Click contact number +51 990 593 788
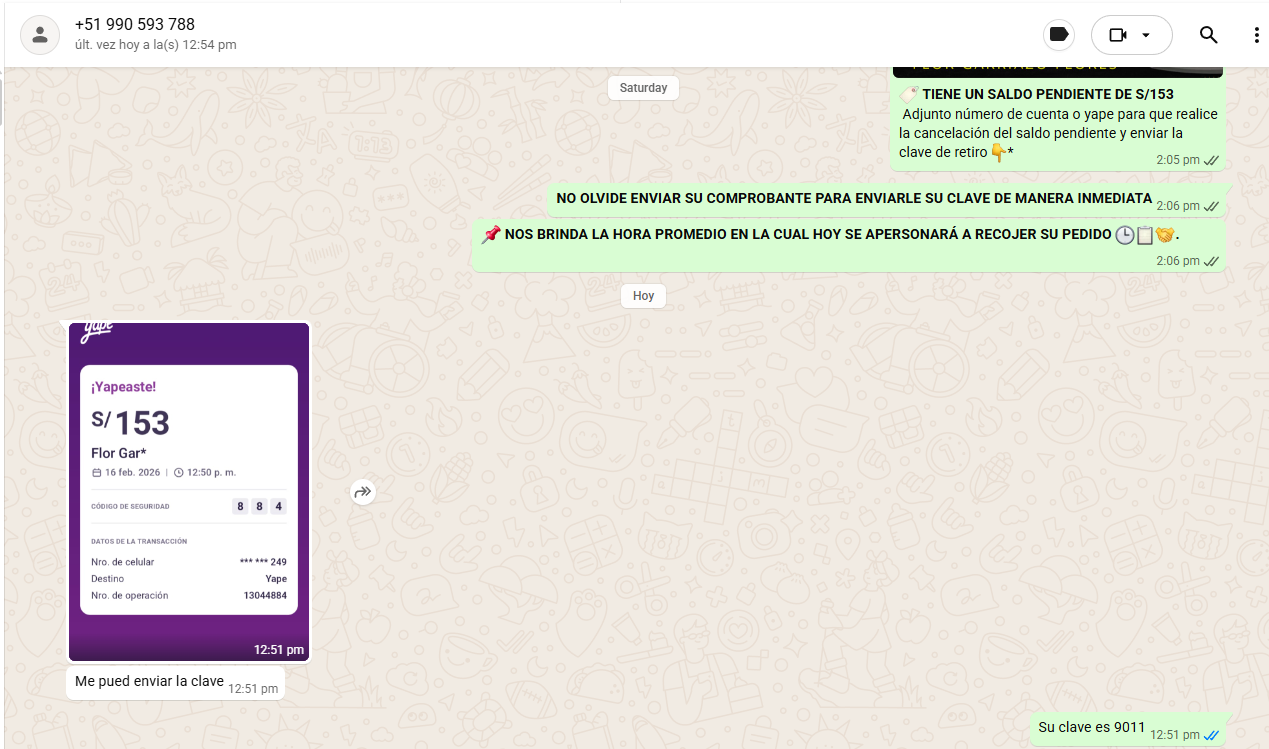Screen dimensions: 1269x749 pyautogui.click(x=135, y=24)
